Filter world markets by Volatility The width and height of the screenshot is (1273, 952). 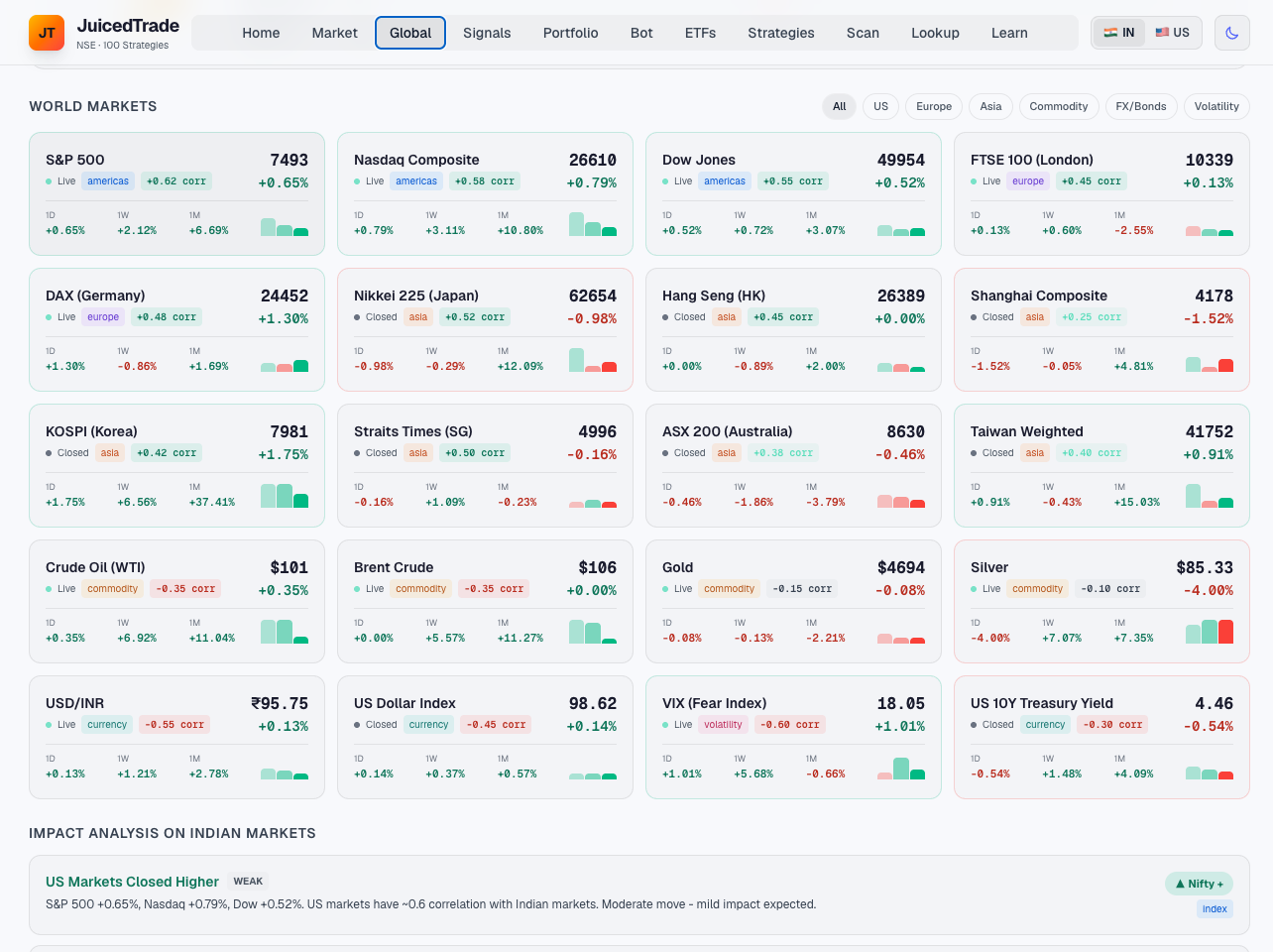[1216, 106]
